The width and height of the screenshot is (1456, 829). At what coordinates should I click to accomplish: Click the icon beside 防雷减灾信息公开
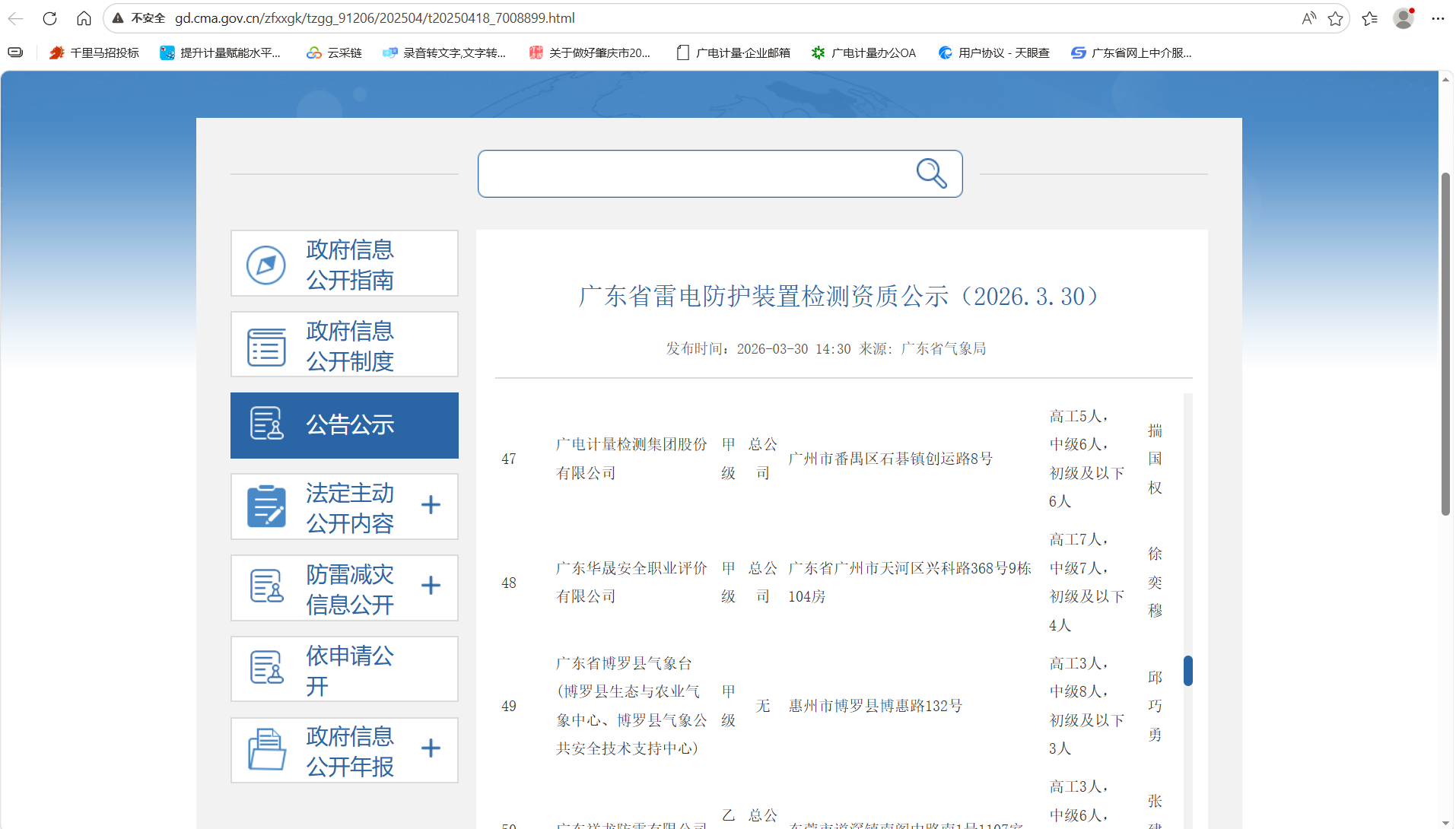coord(266,586)
